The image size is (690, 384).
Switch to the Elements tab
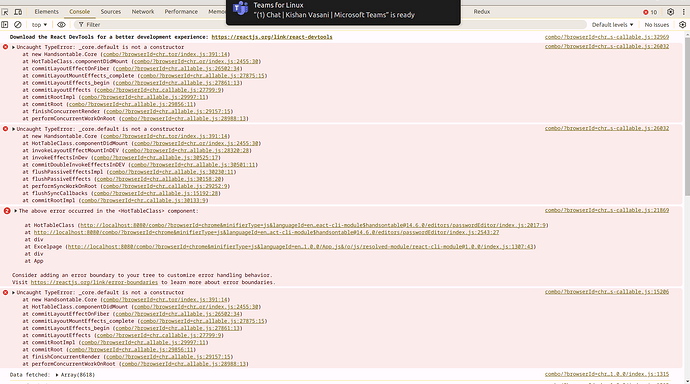coord(46,12)
